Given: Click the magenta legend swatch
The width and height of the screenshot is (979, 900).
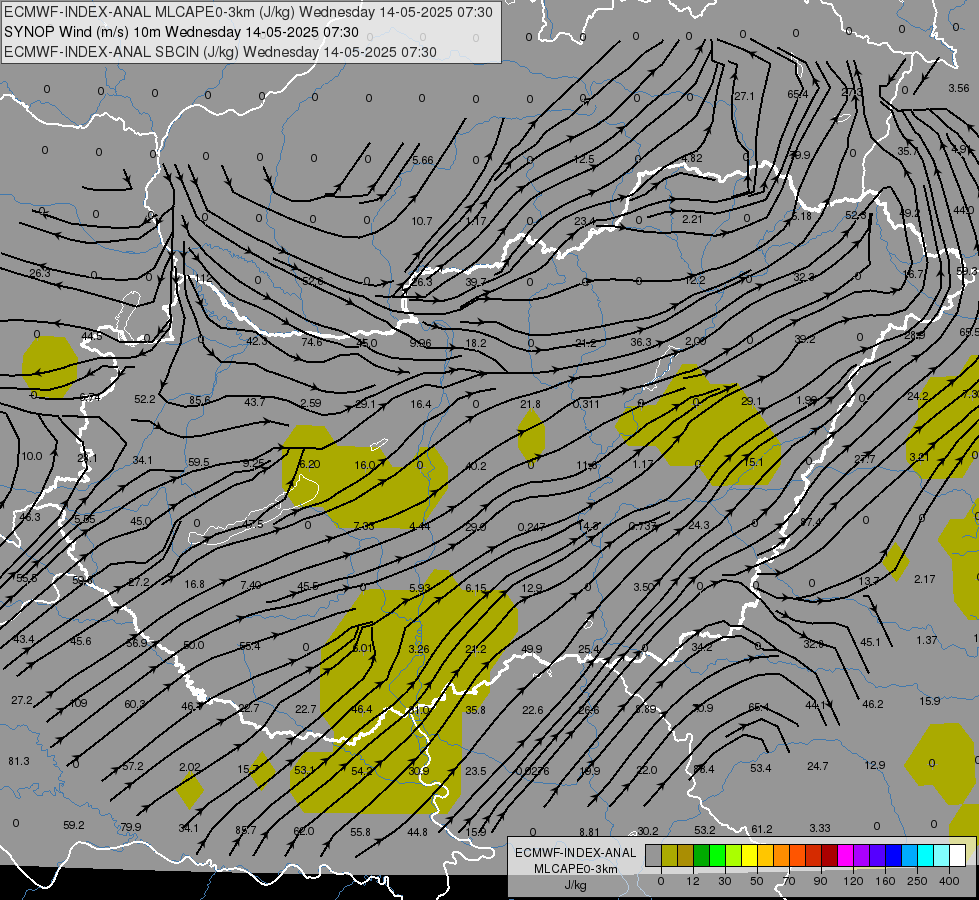Looking at the screenshot, I should point(845,855).
